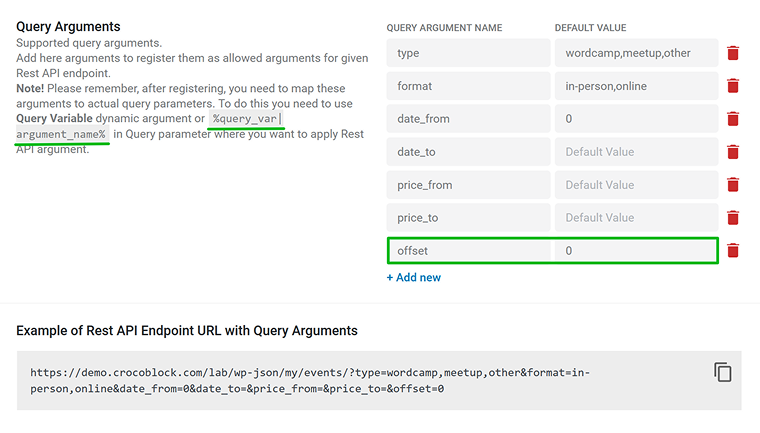Remove the offset argument with trash icon
Screen dimensions: 760x433
733,251
